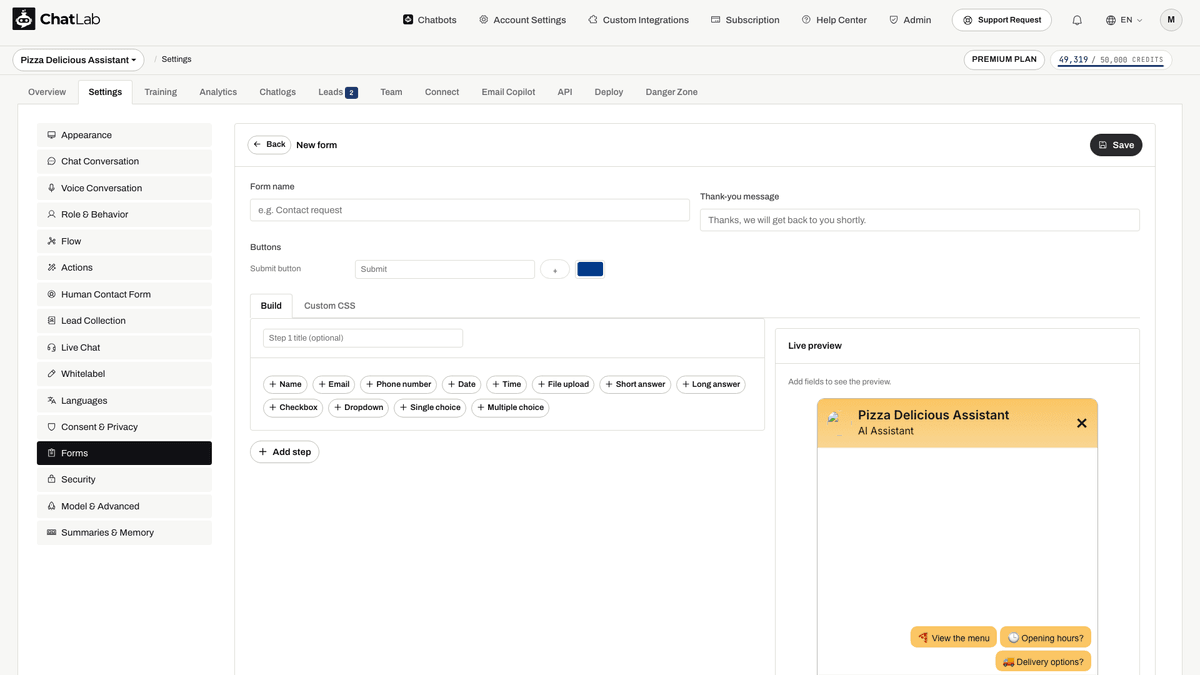Click the ChatLab robot logo
1200x675 pixels.
[24, 19]
